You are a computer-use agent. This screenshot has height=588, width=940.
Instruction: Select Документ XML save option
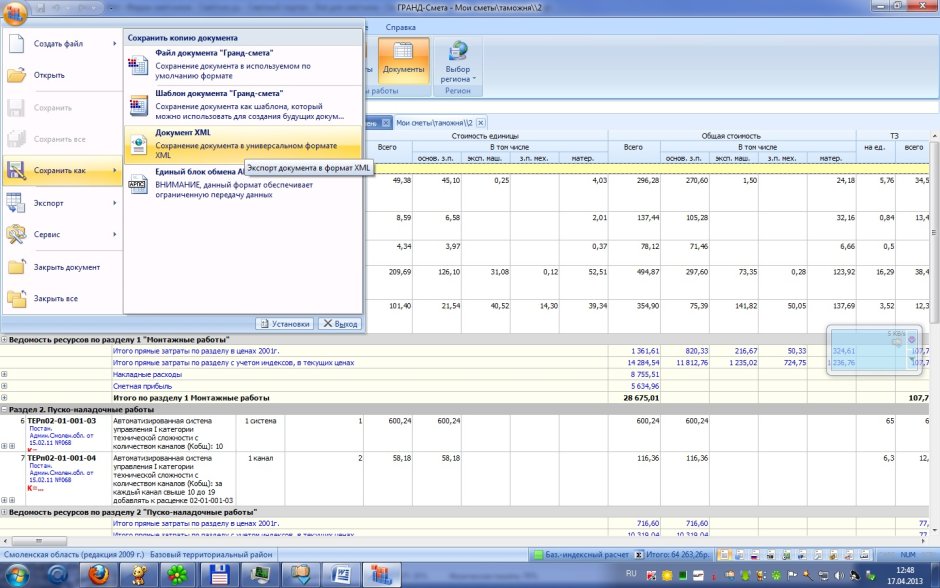pyautogui.click(x=243, y=144)
